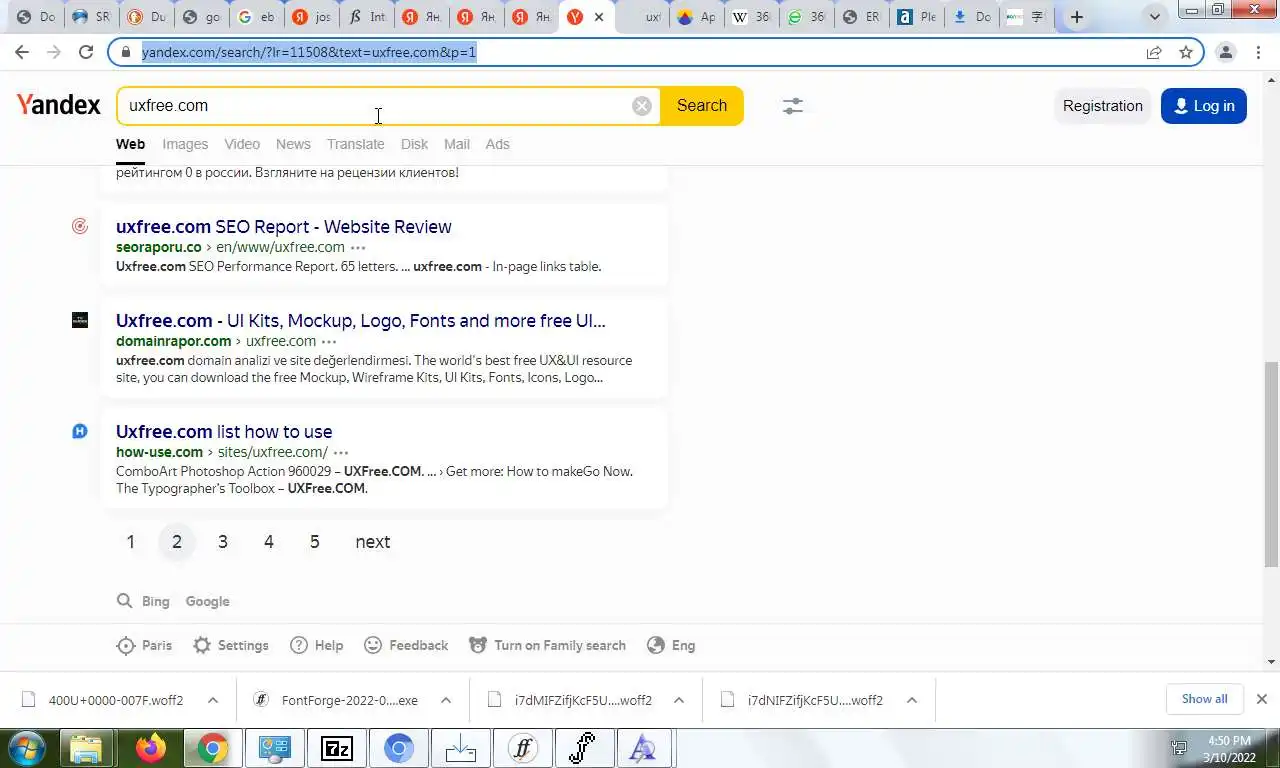This screenshot has width=1280, height=768.
Task: Click the domainrapor.com result favicon
Action: pyautogui.click(x=80, y=320)
